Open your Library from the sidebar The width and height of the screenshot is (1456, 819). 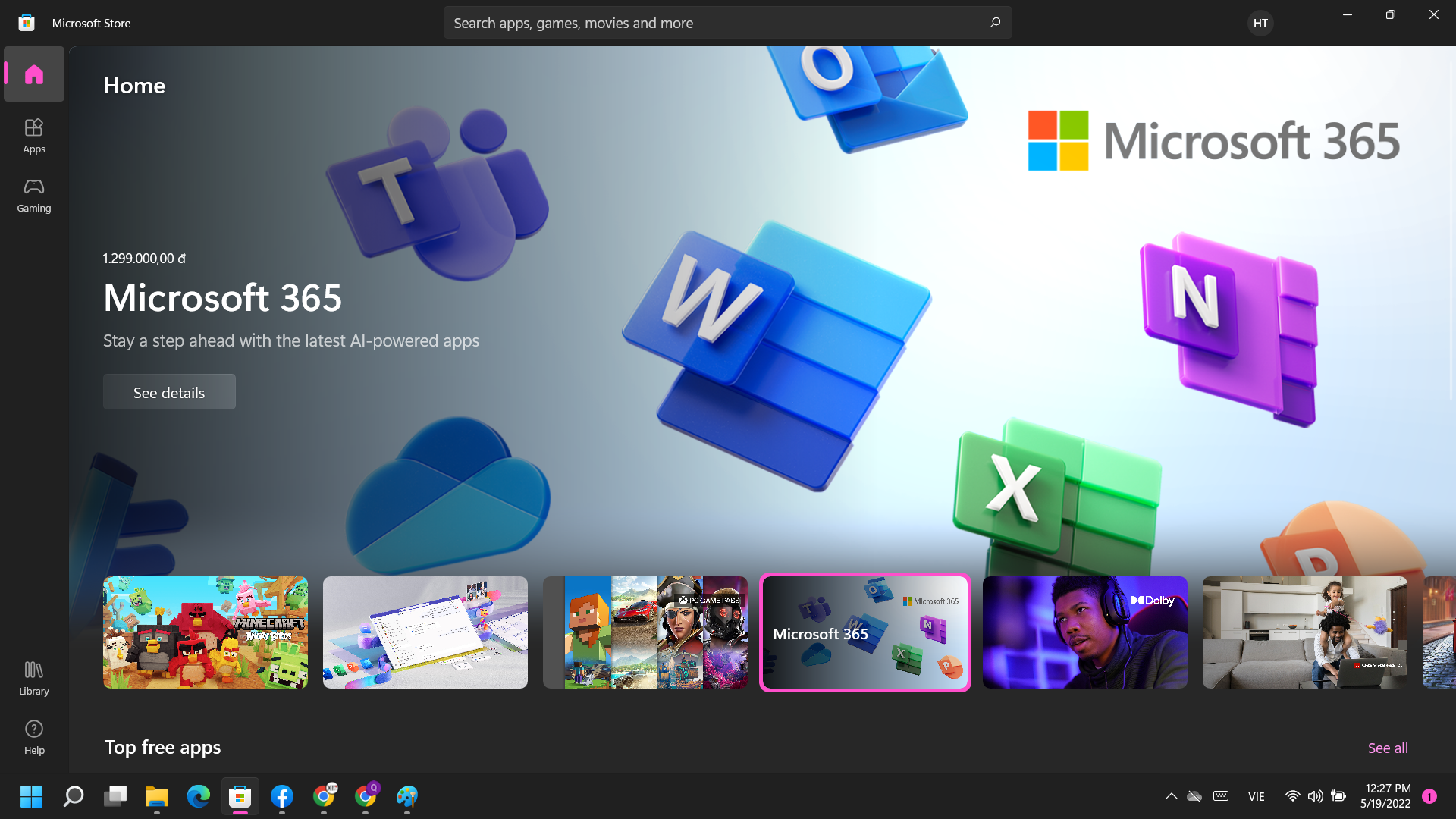[33, 677]
